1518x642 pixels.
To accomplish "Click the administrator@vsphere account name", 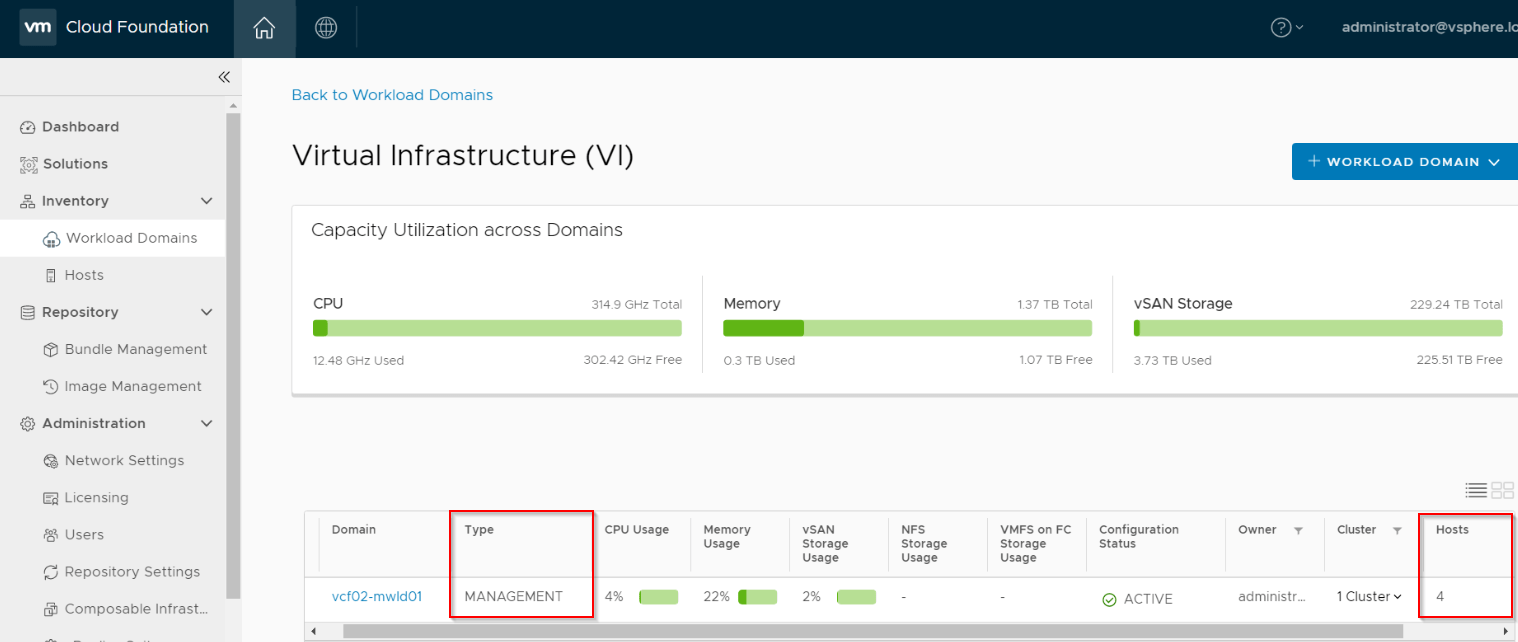I will tap(1429, 28).
